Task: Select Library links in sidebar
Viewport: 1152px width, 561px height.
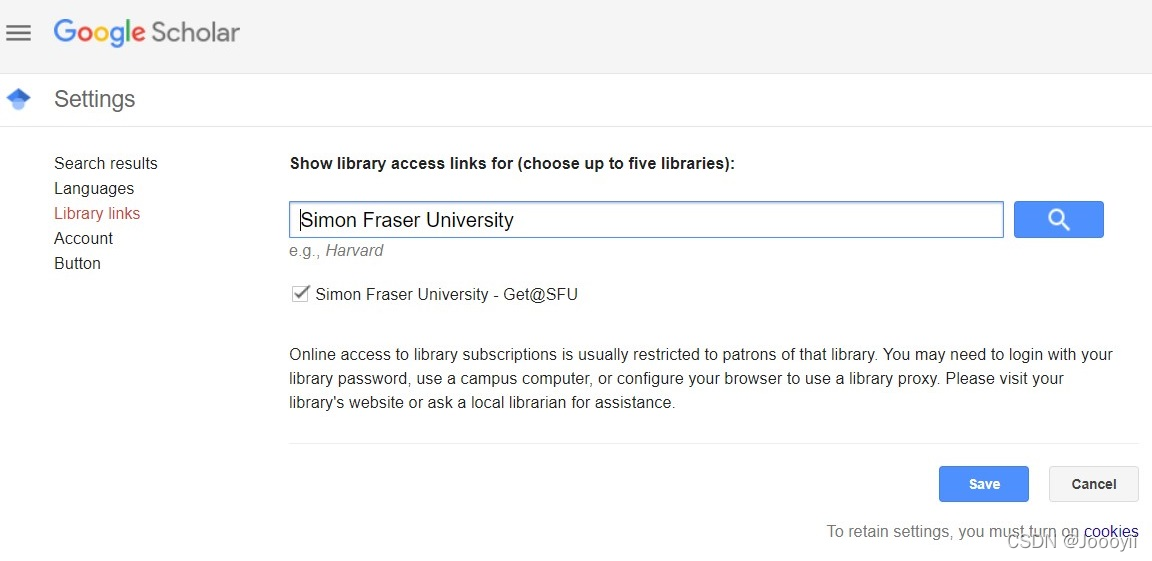Action: click(x=97, y=213)
